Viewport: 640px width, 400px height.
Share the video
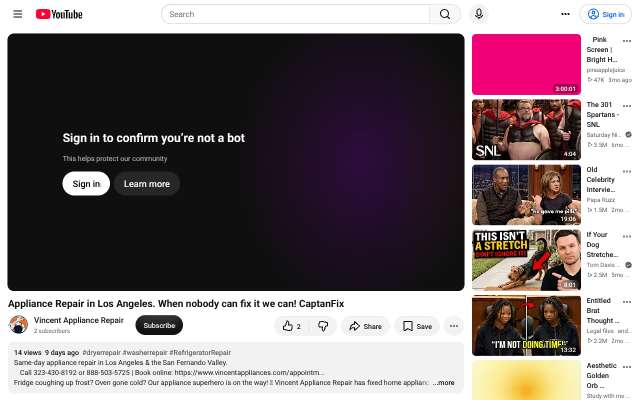point(365,326)
